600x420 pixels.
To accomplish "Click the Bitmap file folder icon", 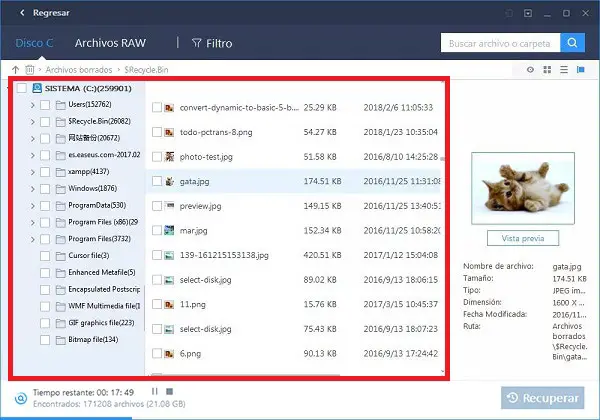I will 60,340.
